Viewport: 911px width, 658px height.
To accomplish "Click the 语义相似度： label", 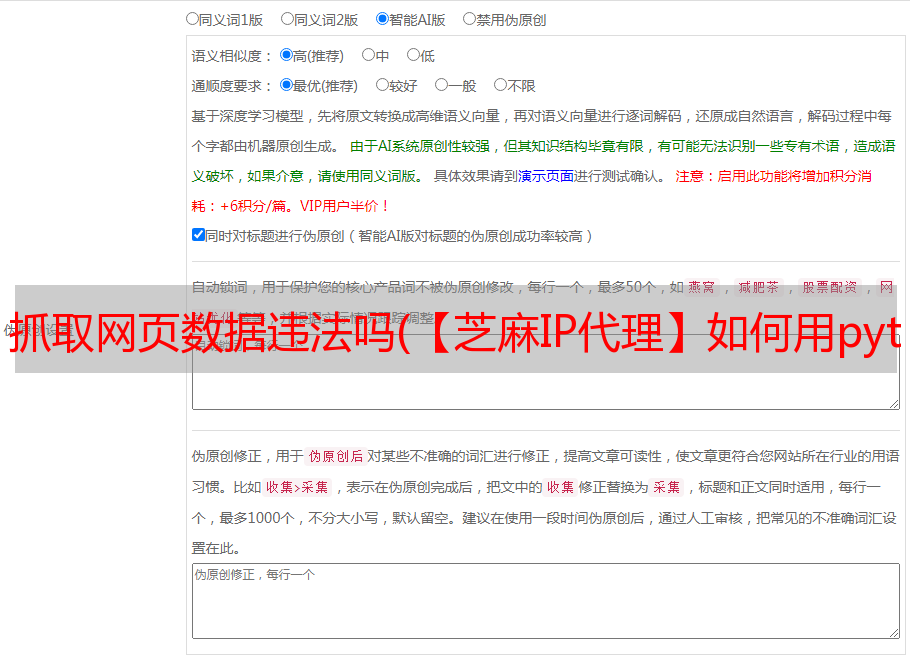I will pyautogui.click(x=232, y=56).
